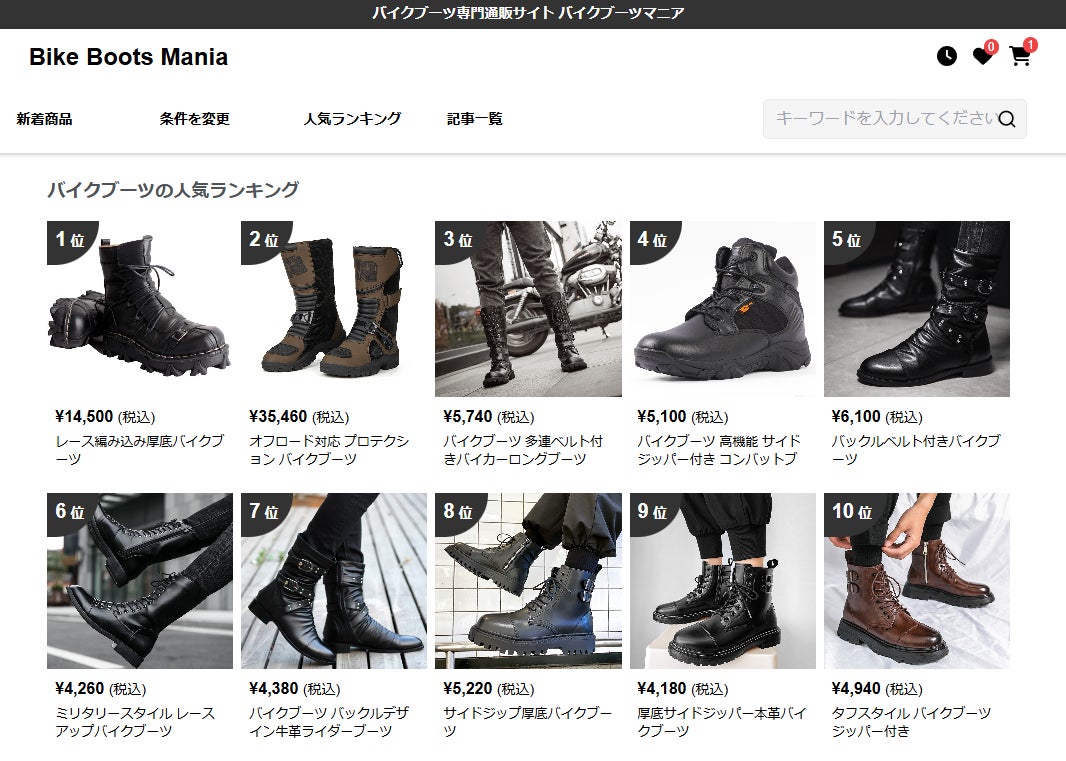Open rank 3 multi-belt long boots image
1066x761 pixels.
point(528,309)
